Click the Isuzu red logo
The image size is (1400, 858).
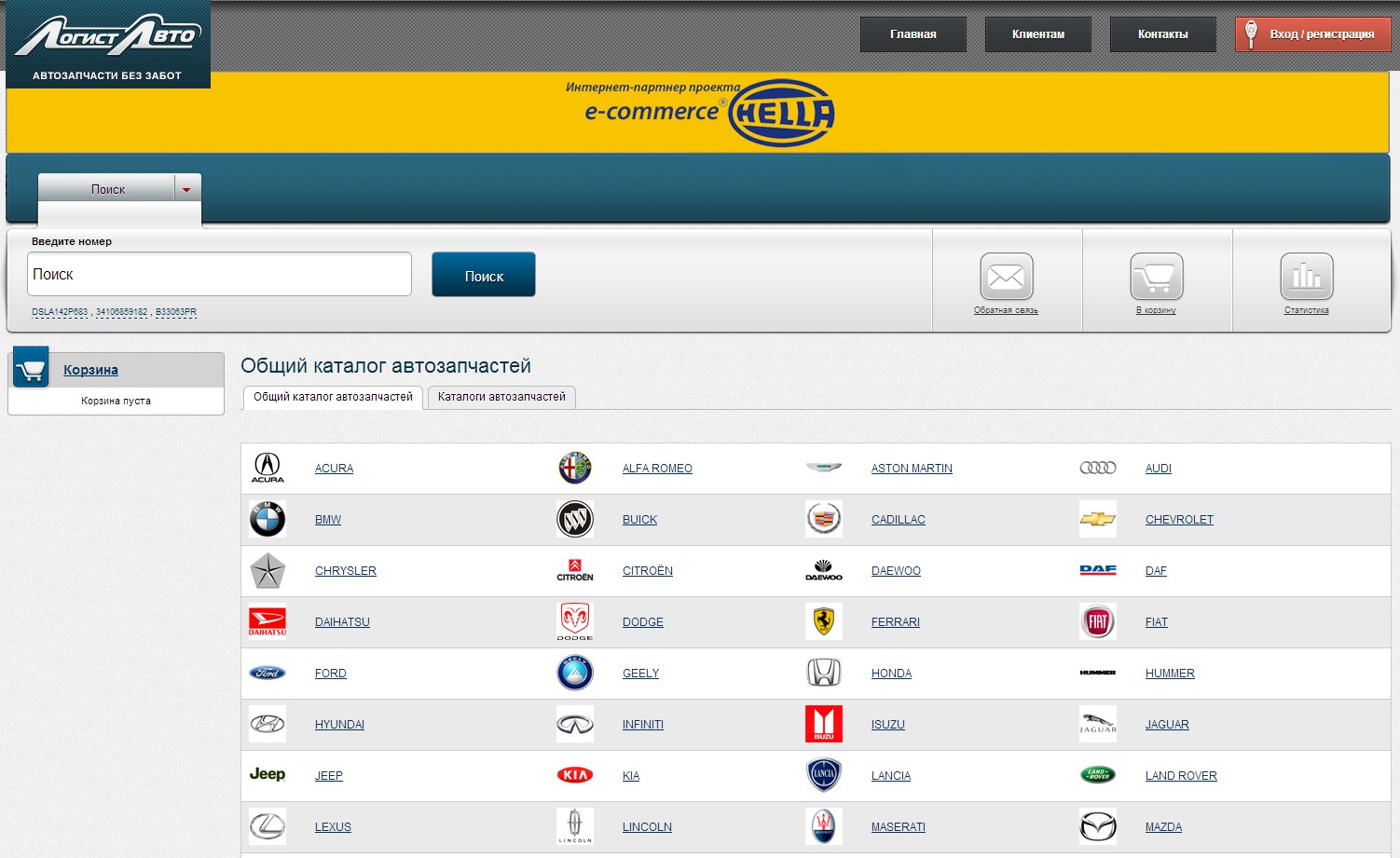824,724
